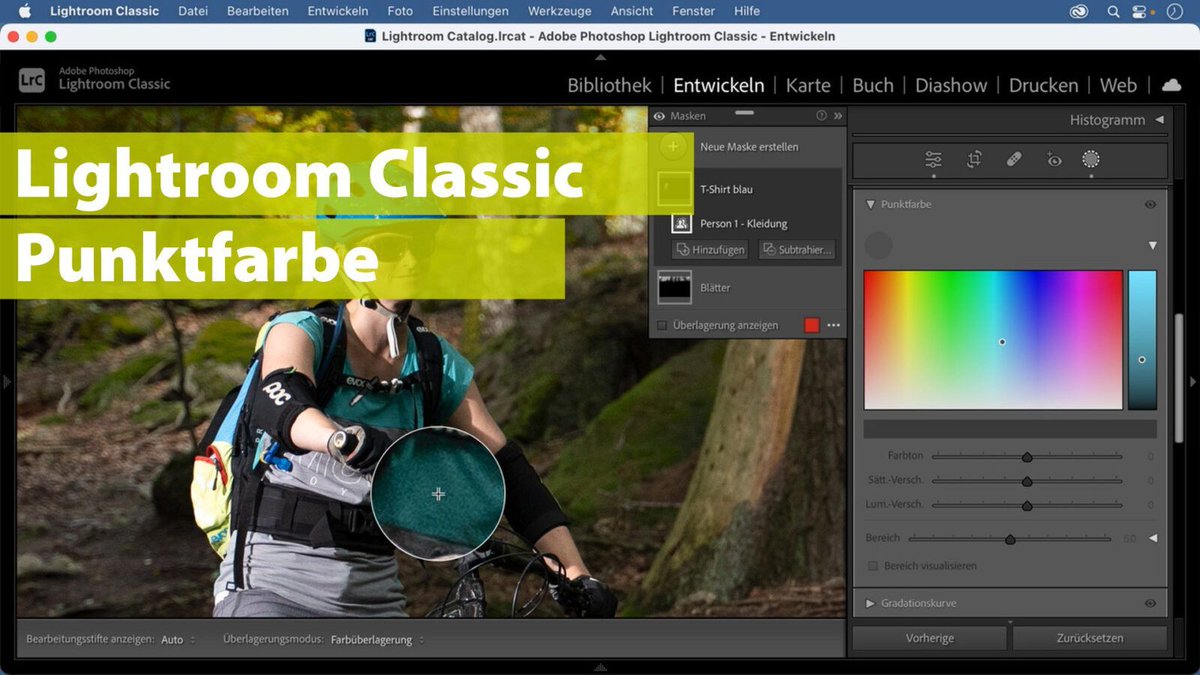Click the right panel scrollbar
Screen dimensions: 1200x675
point(1179,379)
